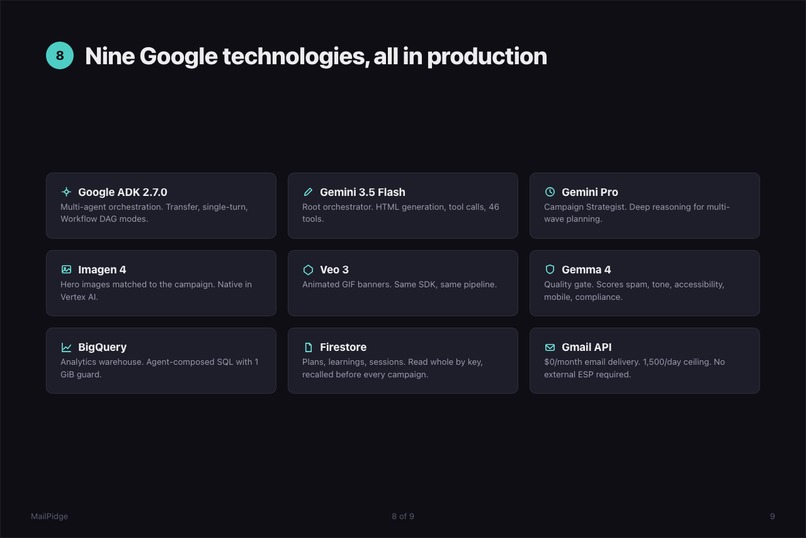
Task: Click the Animated GIF banners description text
Action: (x=399, y=284)
